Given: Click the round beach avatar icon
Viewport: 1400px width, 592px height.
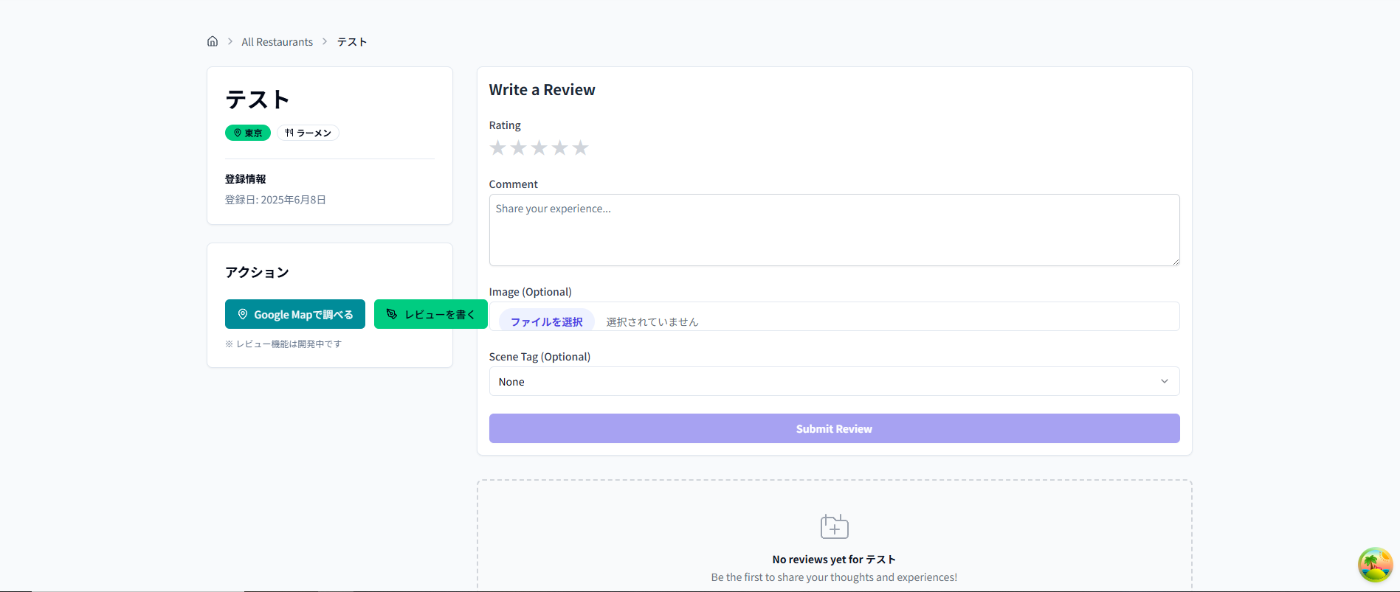Looking at the screenshot, I should (x=1375, y=565).
